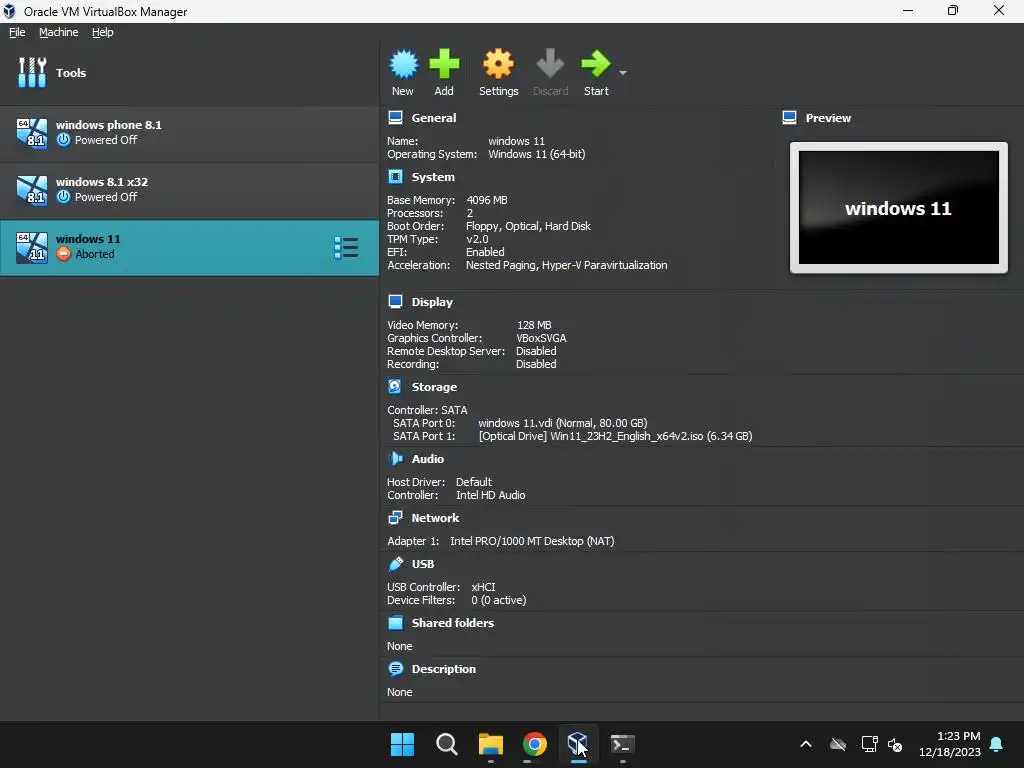The width and height of the screenshot is (1024, 768).
Task: Open the Tools entry in the sidebar
Action: tap(189, 72)
